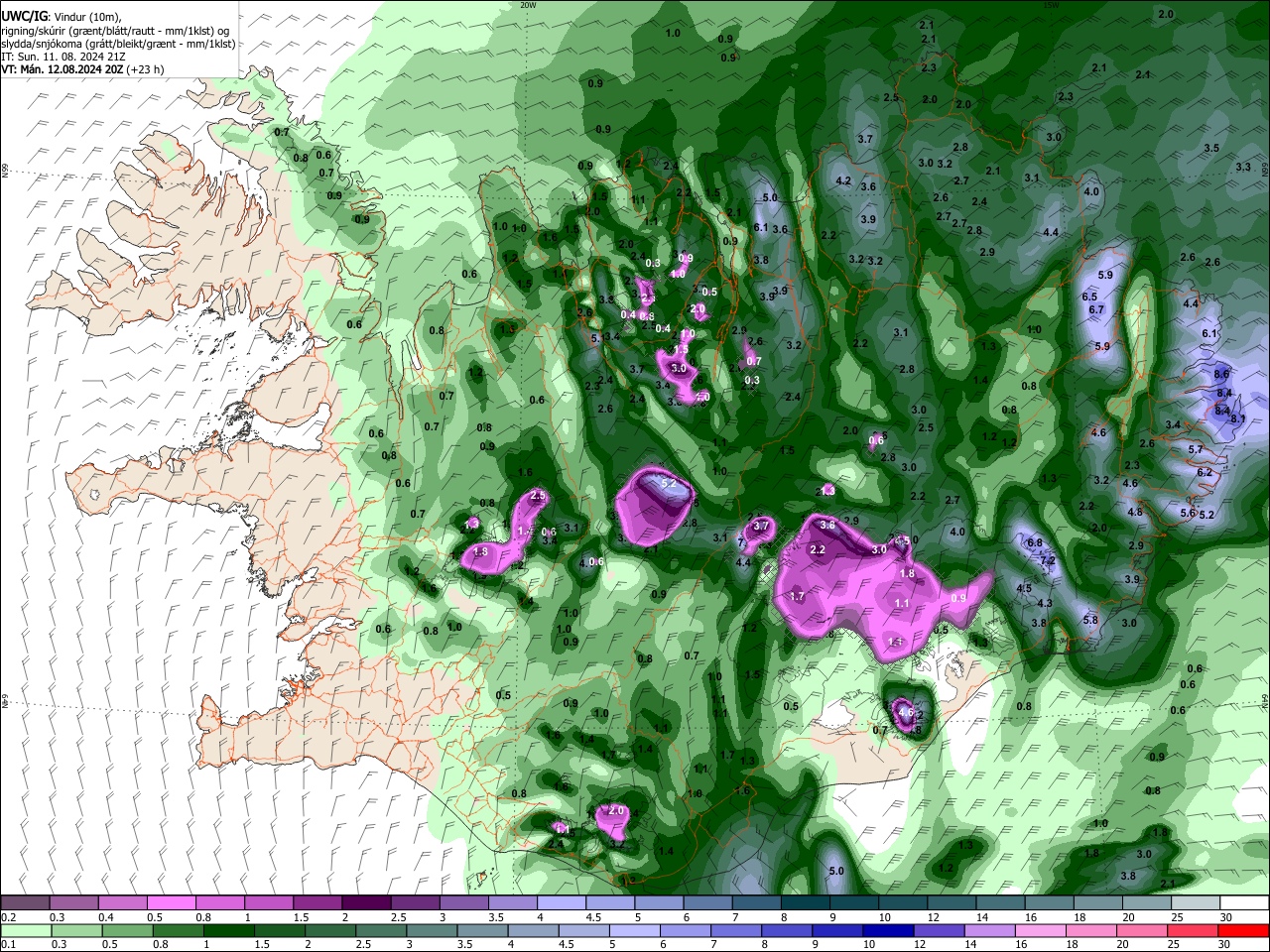
Task: Pick the grey-purple 0.2 swatch in upper legend
Action: pos(25,902)
